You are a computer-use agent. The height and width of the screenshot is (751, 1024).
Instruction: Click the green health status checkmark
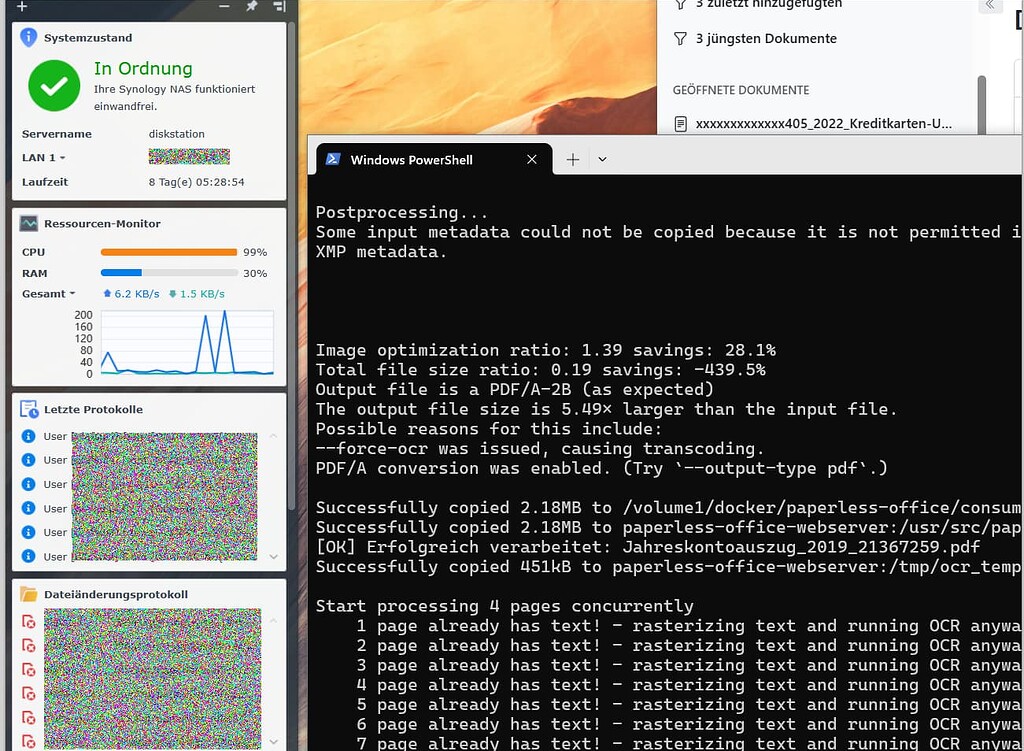pyautogui.click(x=54, y=86)
